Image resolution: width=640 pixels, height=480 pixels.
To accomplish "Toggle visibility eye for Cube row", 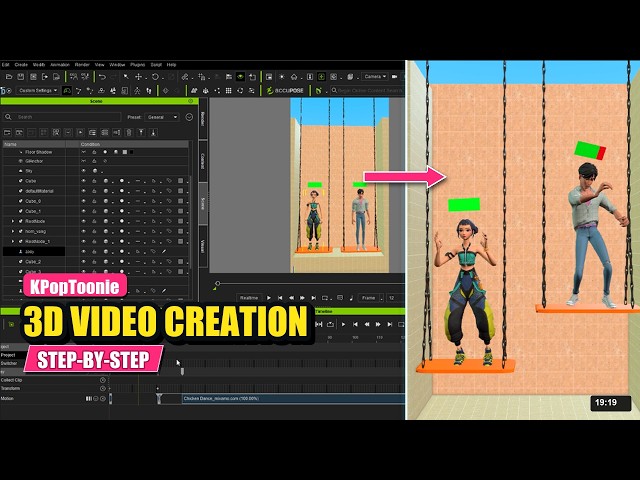I will point(84,181).
